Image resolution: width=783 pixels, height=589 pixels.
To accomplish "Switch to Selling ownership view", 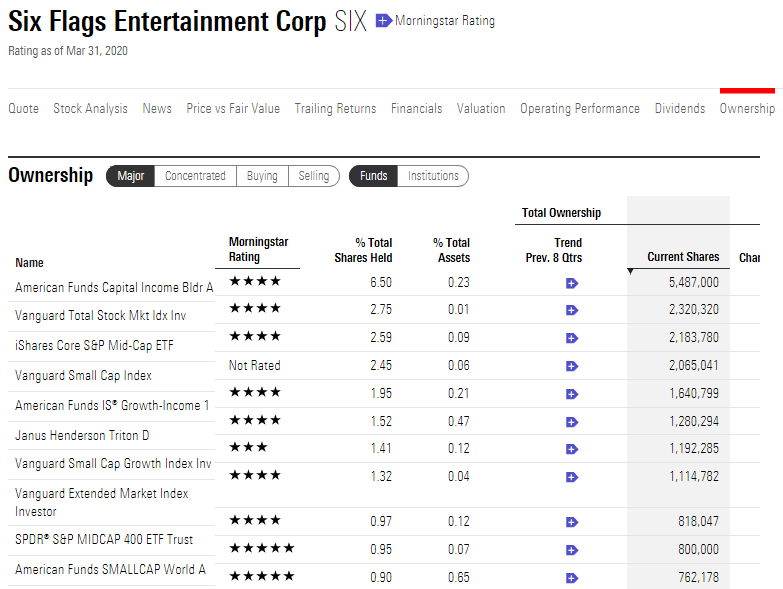I will [314, 176].
